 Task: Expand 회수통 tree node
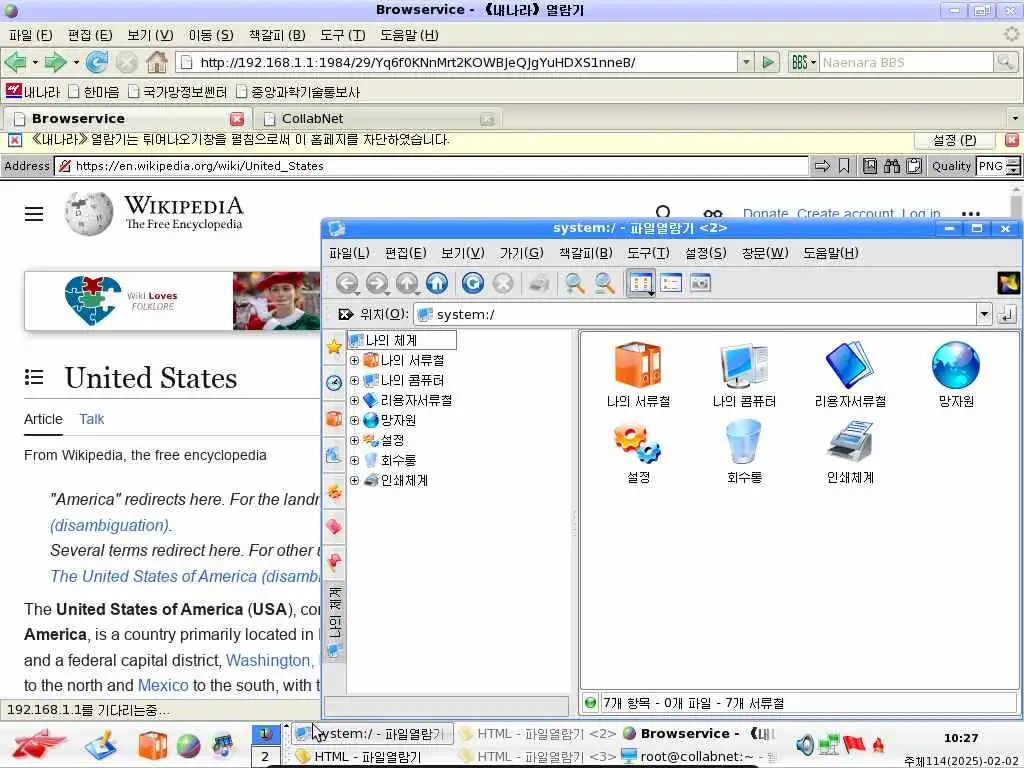354,460
